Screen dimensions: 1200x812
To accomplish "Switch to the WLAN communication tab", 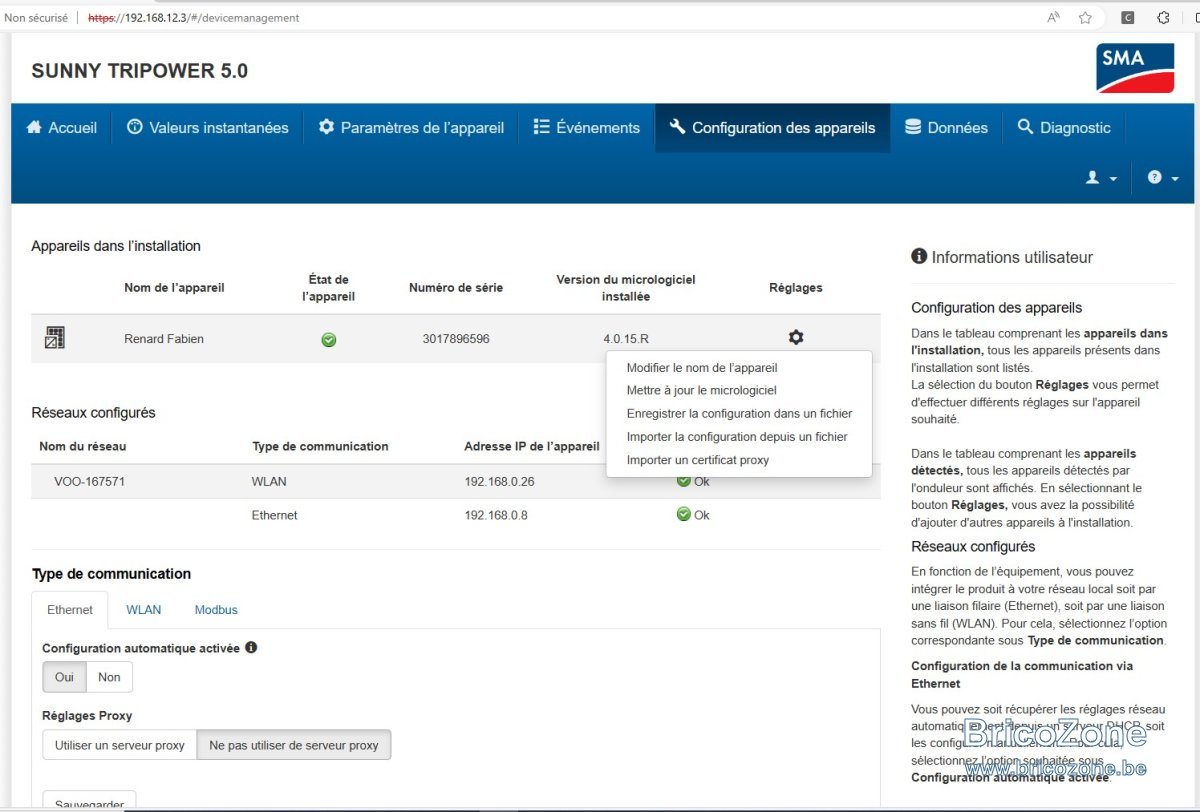I will tap(144, 610).
